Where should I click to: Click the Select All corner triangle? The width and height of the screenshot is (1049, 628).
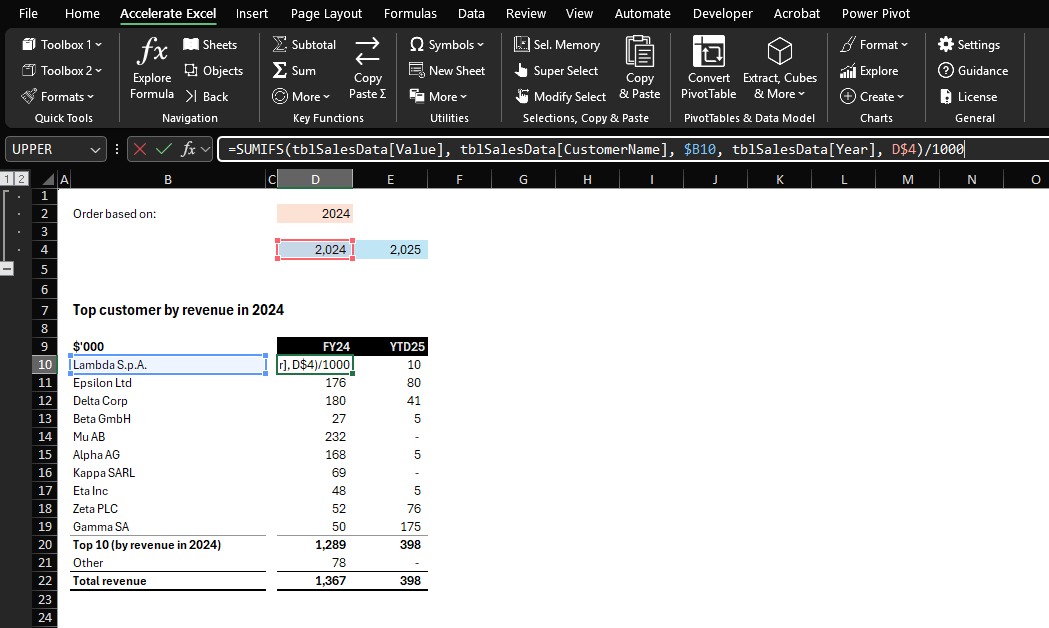pos(47,179)
